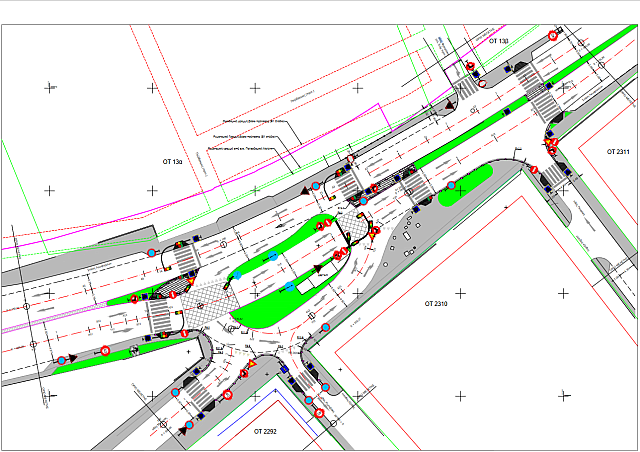This screenshot has width=640, height=452.
Task: Select the left-side OT 13a label
Action: (172, 161)
